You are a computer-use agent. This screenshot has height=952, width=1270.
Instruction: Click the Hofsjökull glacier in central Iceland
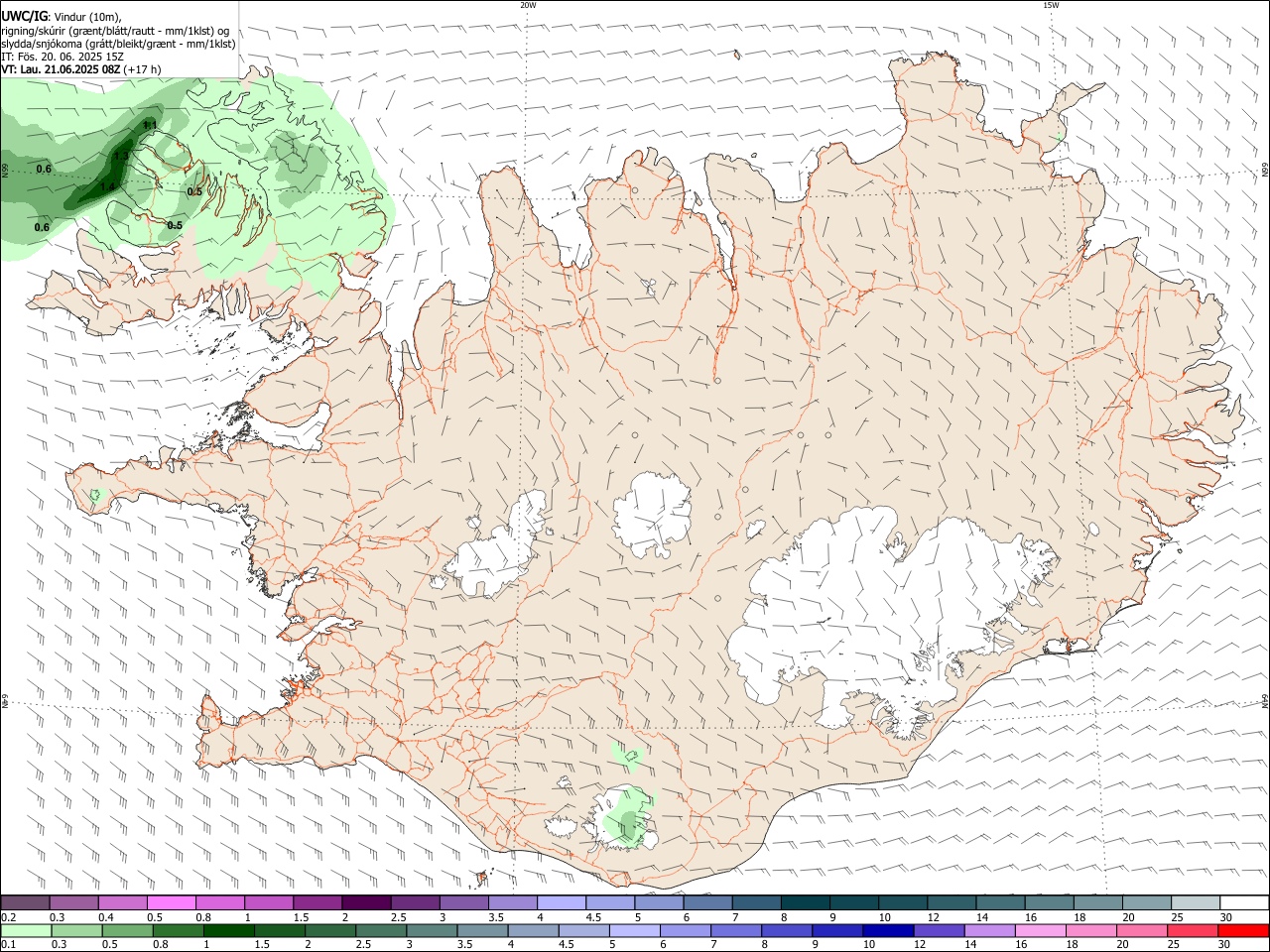tap(652, 516)
